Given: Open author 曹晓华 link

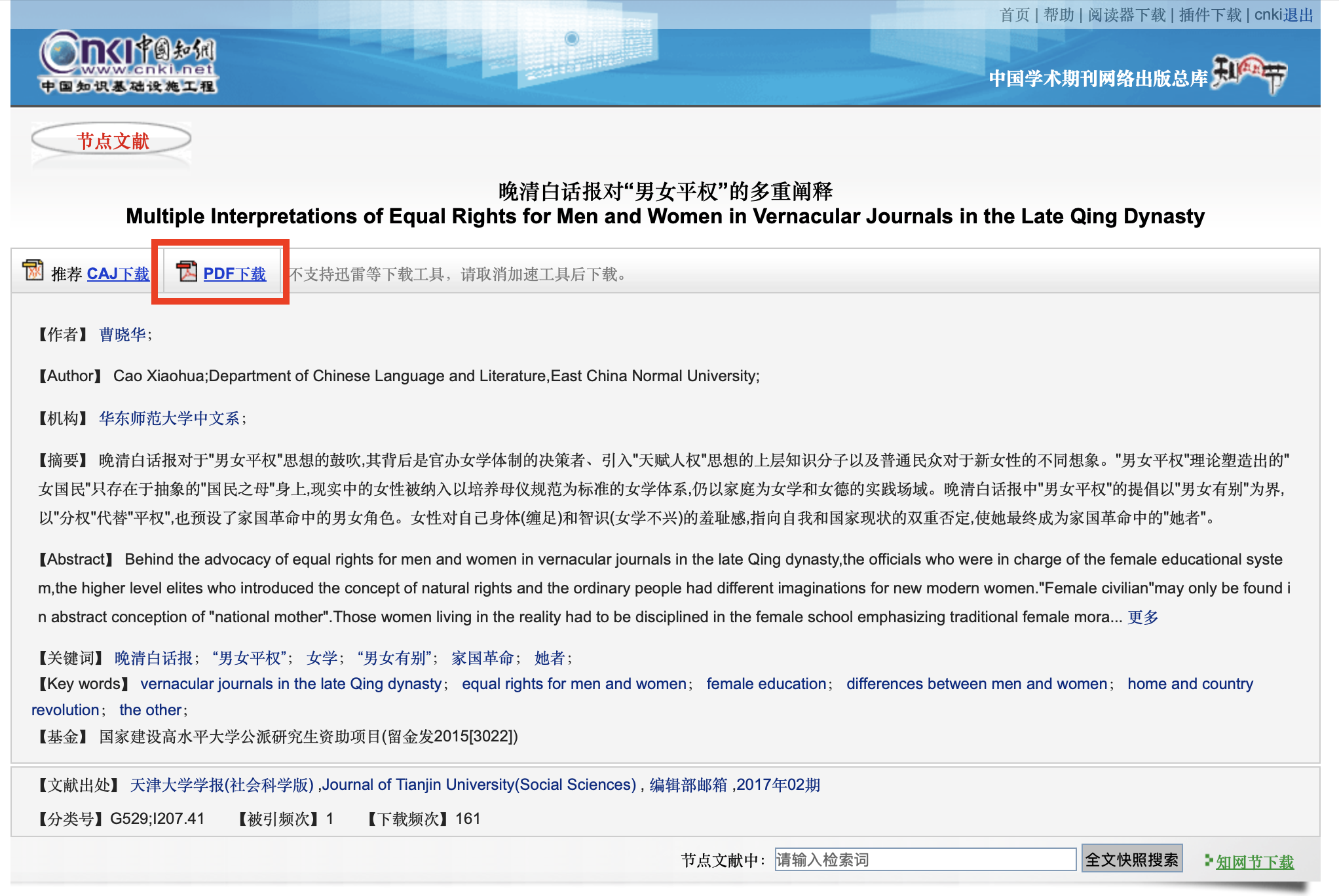Looking at the screenshot, I should point(123,335).
